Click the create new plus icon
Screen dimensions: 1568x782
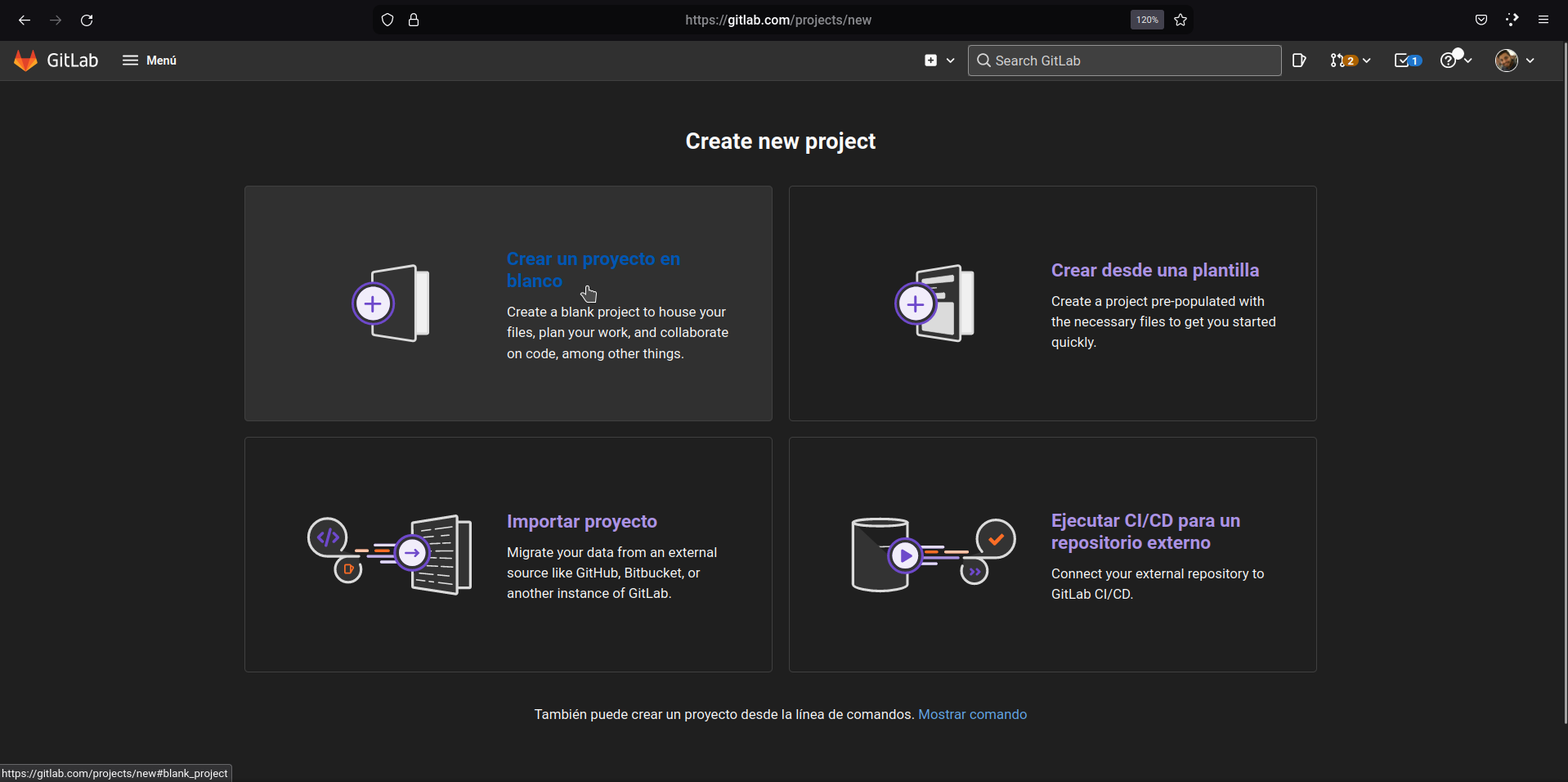point(930,60)
